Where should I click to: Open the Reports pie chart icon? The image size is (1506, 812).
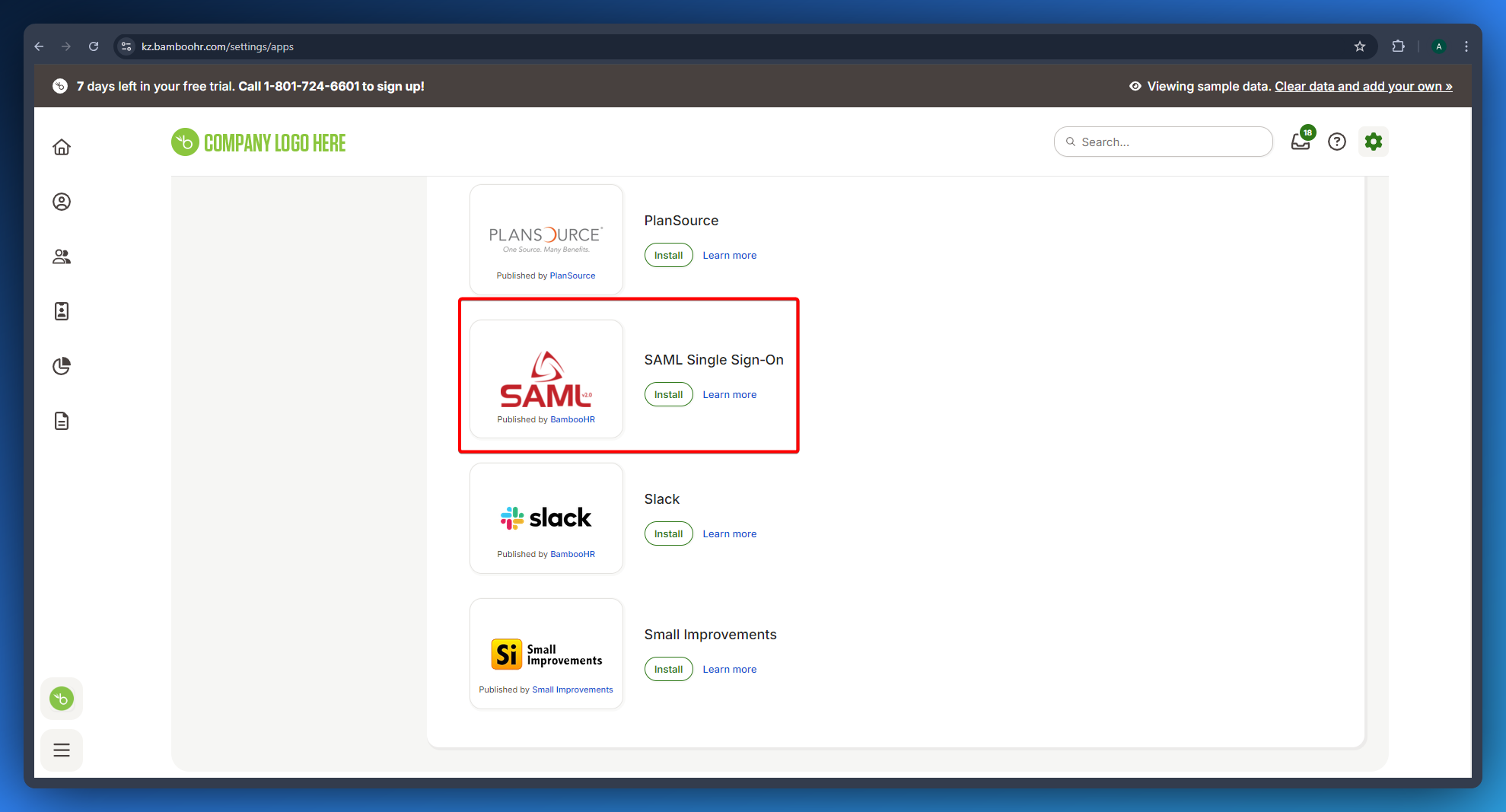pyautogui.click(x=62, y=366)
